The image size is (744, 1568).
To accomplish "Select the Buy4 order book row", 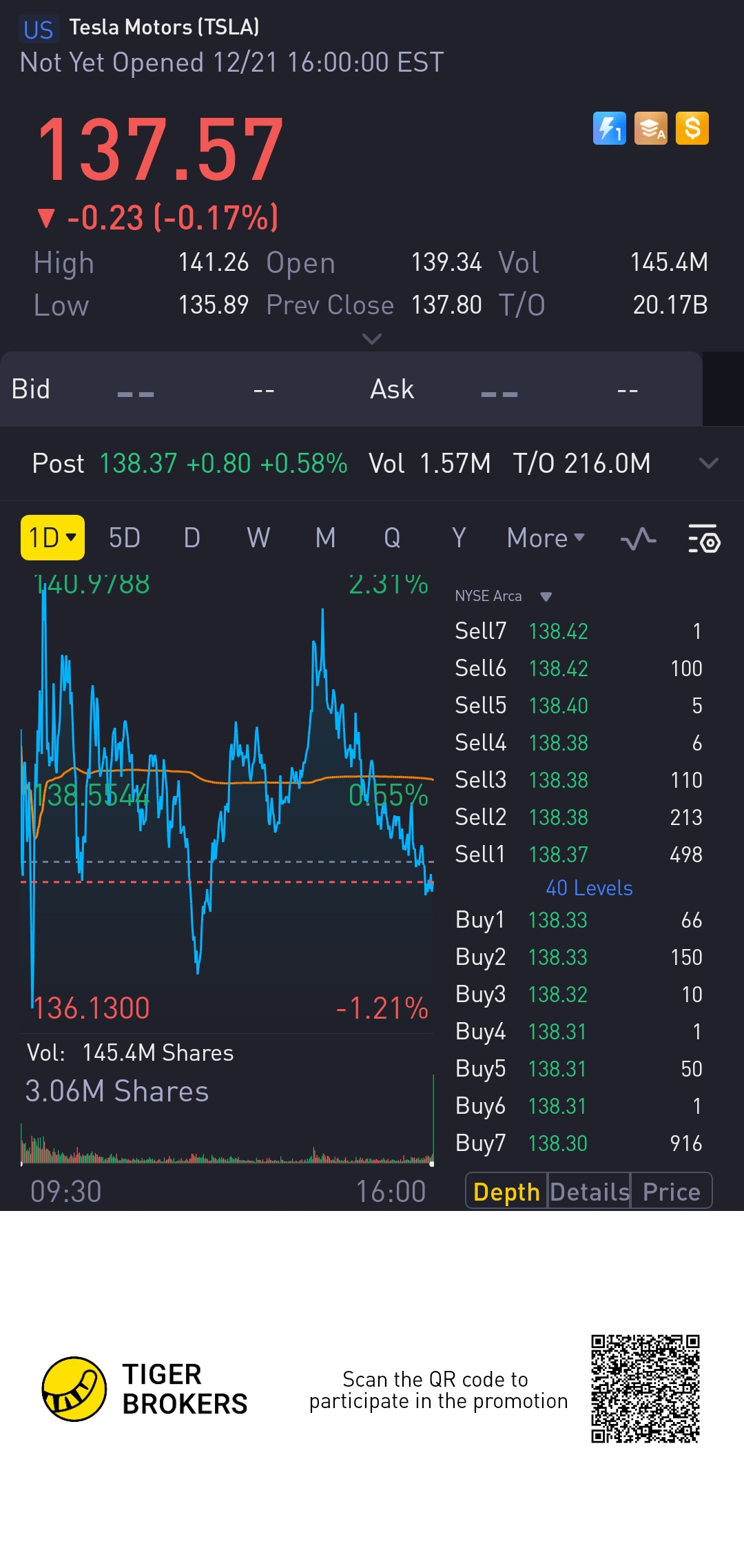I will click(579, 1032).
